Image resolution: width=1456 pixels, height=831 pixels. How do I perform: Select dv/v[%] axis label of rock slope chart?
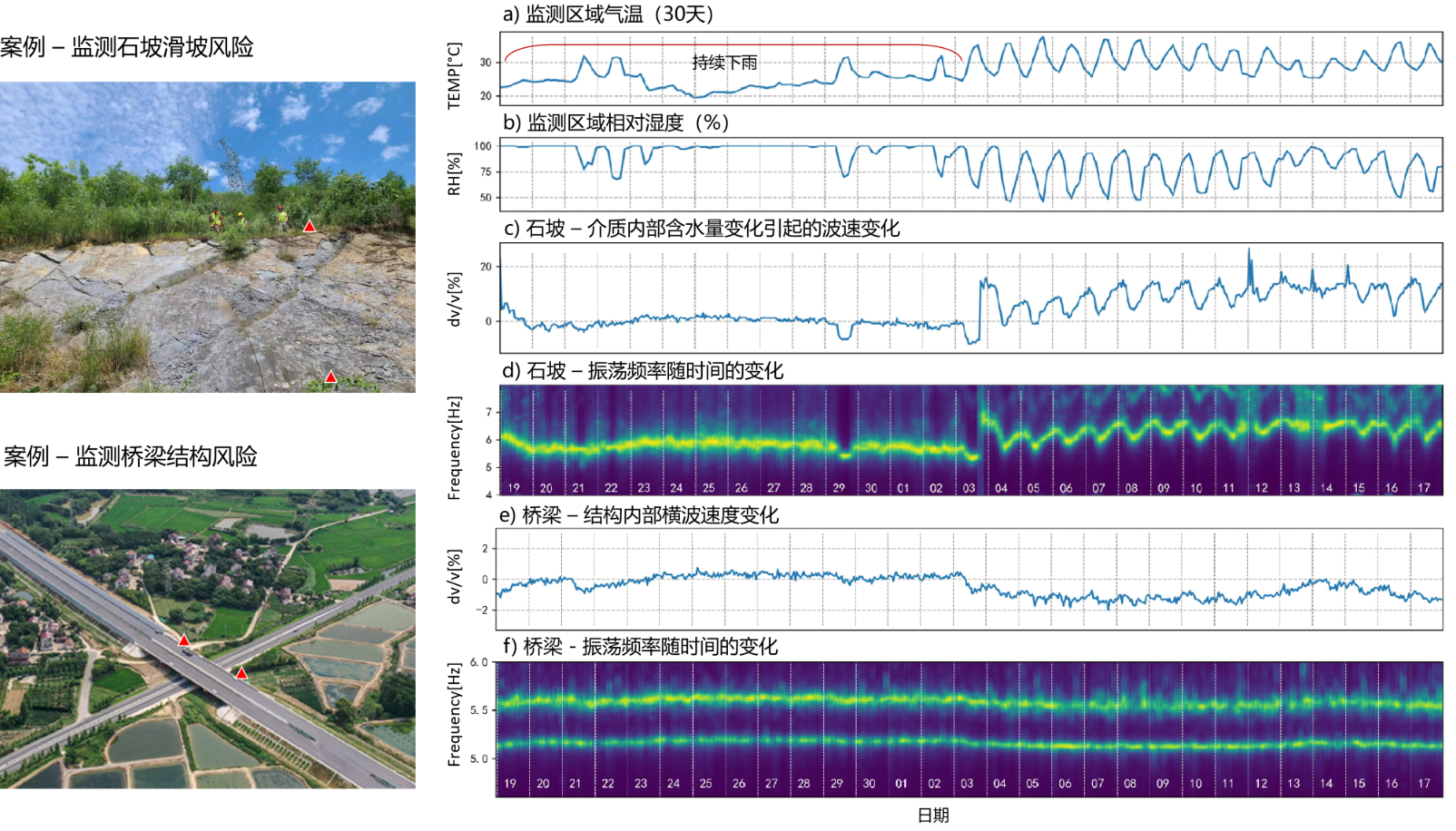point(454,299)
